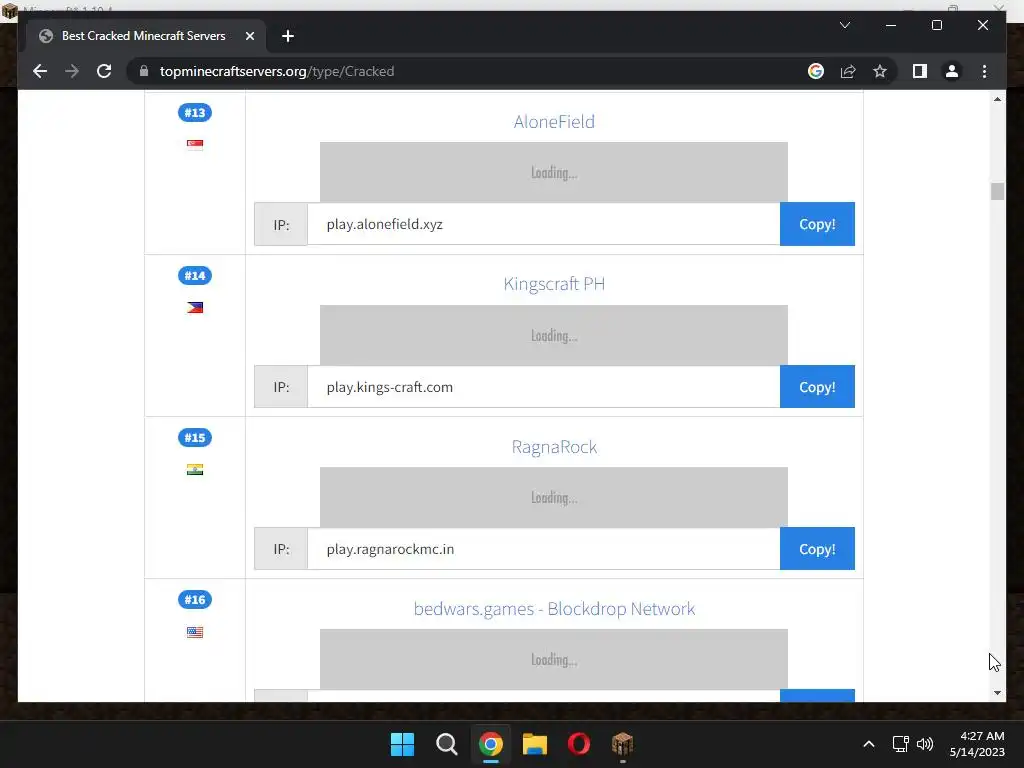This screenshot has height=768, width=1024.
Task: Click the RagnaRock loading banner
Action: click(x=554, y=497)
